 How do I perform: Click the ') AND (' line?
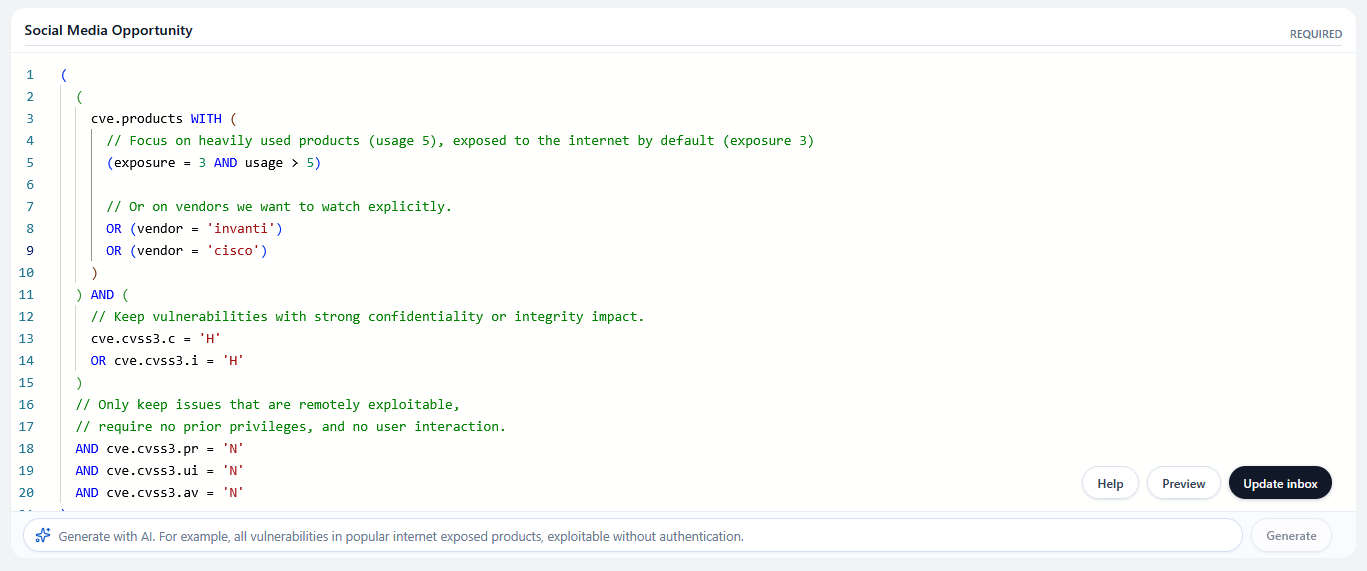(x=102, y=294)
